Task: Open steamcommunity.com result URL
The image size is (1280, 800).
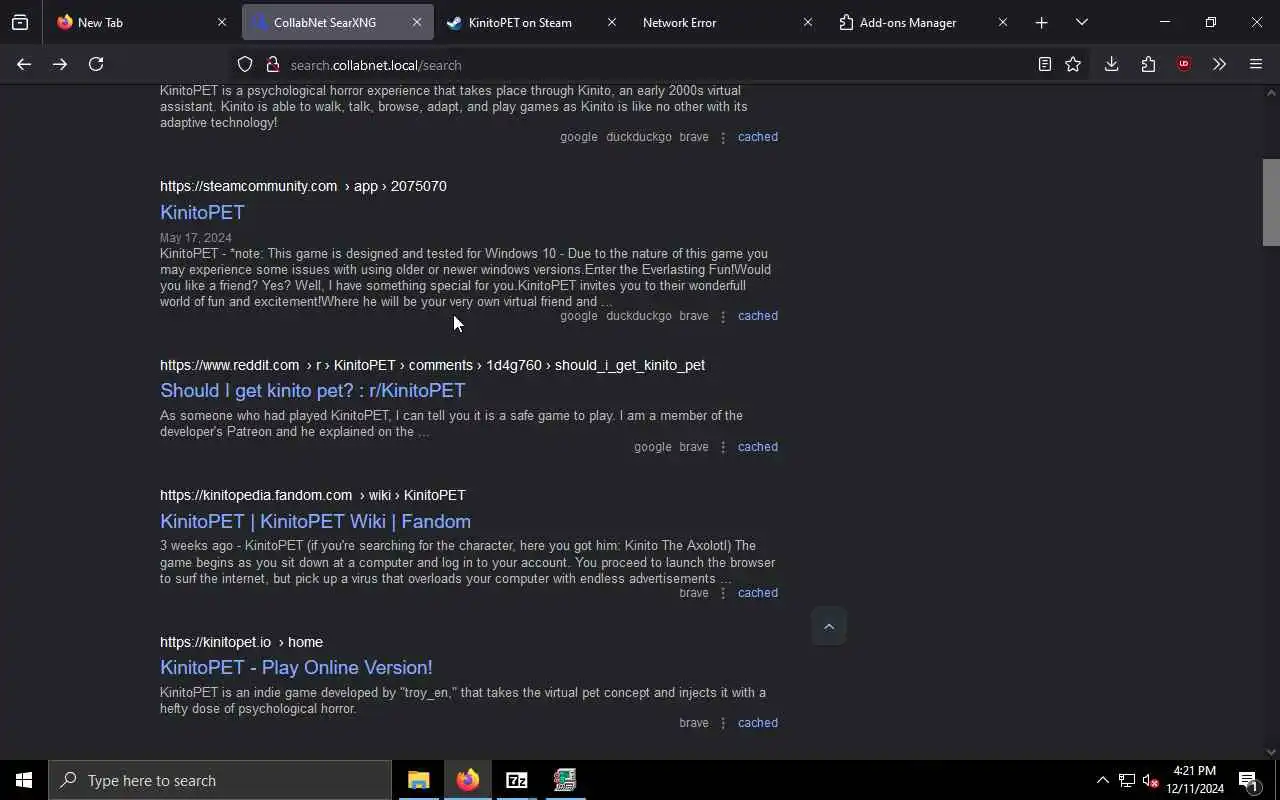Action: tap(303, 186)
